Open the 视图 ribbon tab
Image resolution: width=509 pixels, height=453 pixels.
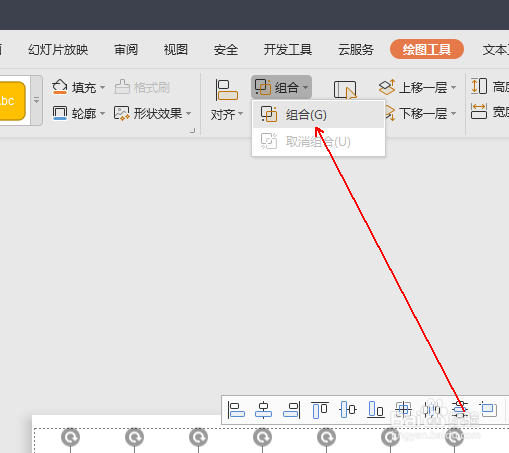point(176,50)
